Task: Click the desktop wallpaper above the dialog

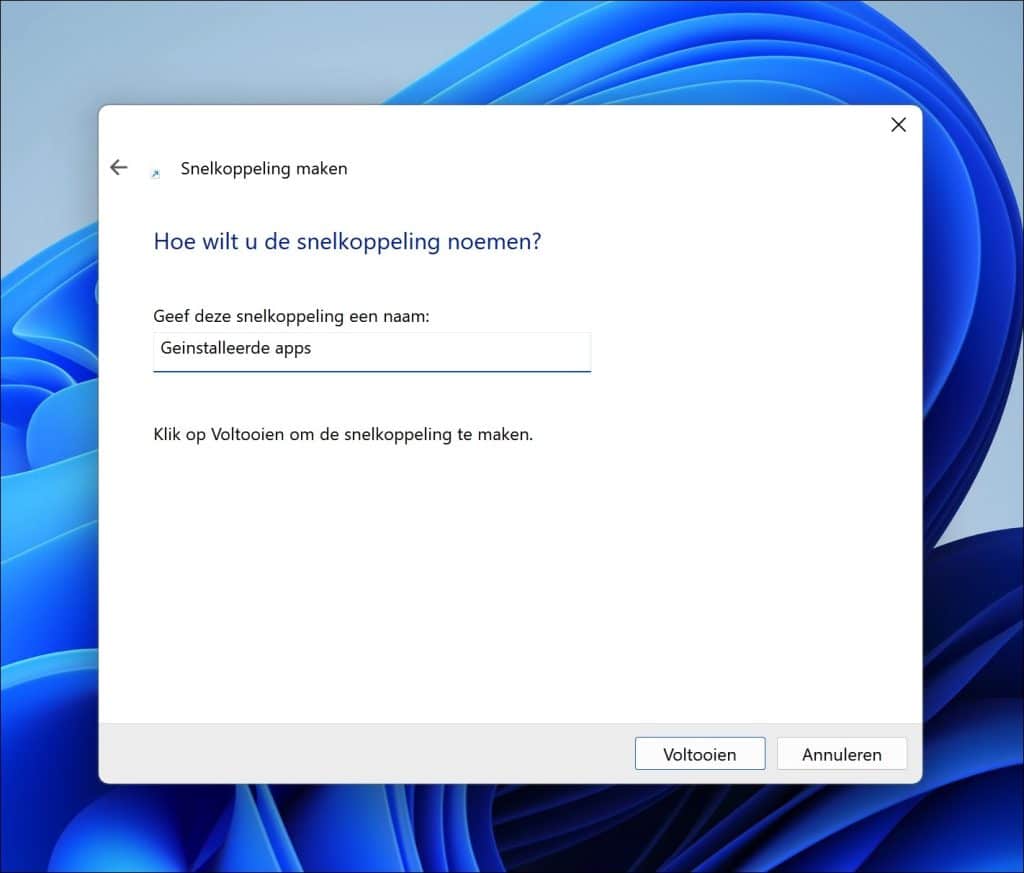Action: [500, 50]
